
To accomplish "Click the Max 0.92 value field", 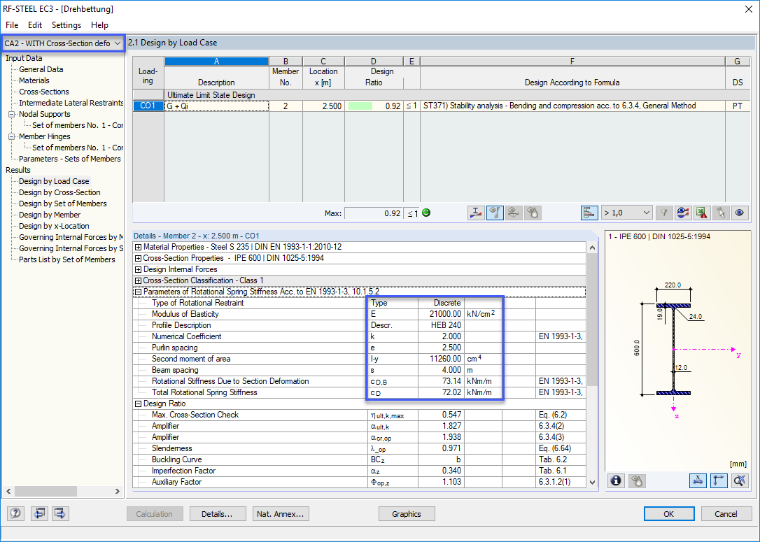I will [x=374, y=213].
